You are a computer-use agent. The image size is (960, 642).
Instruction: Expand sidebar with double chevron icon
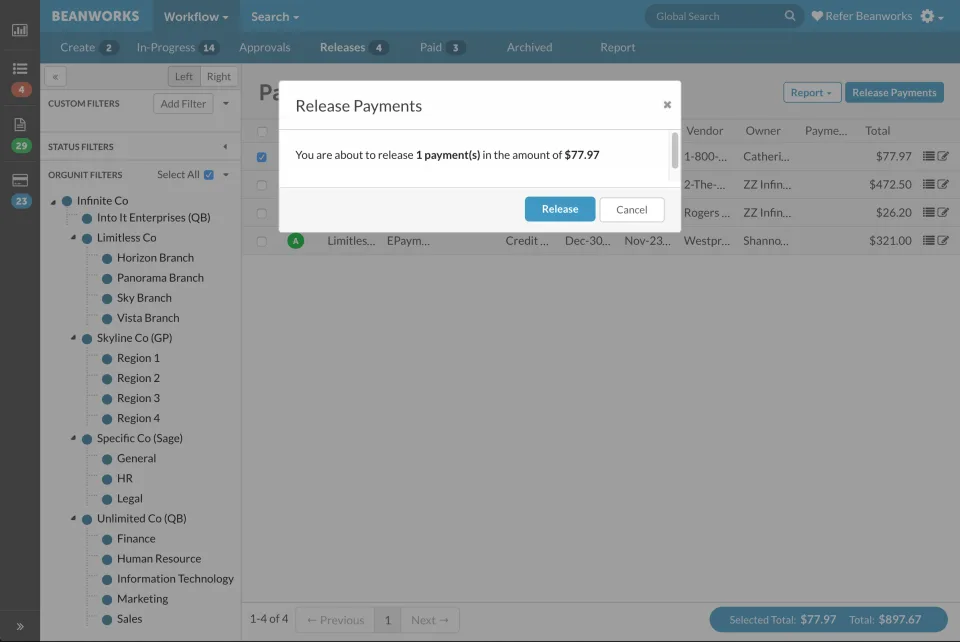20,626
